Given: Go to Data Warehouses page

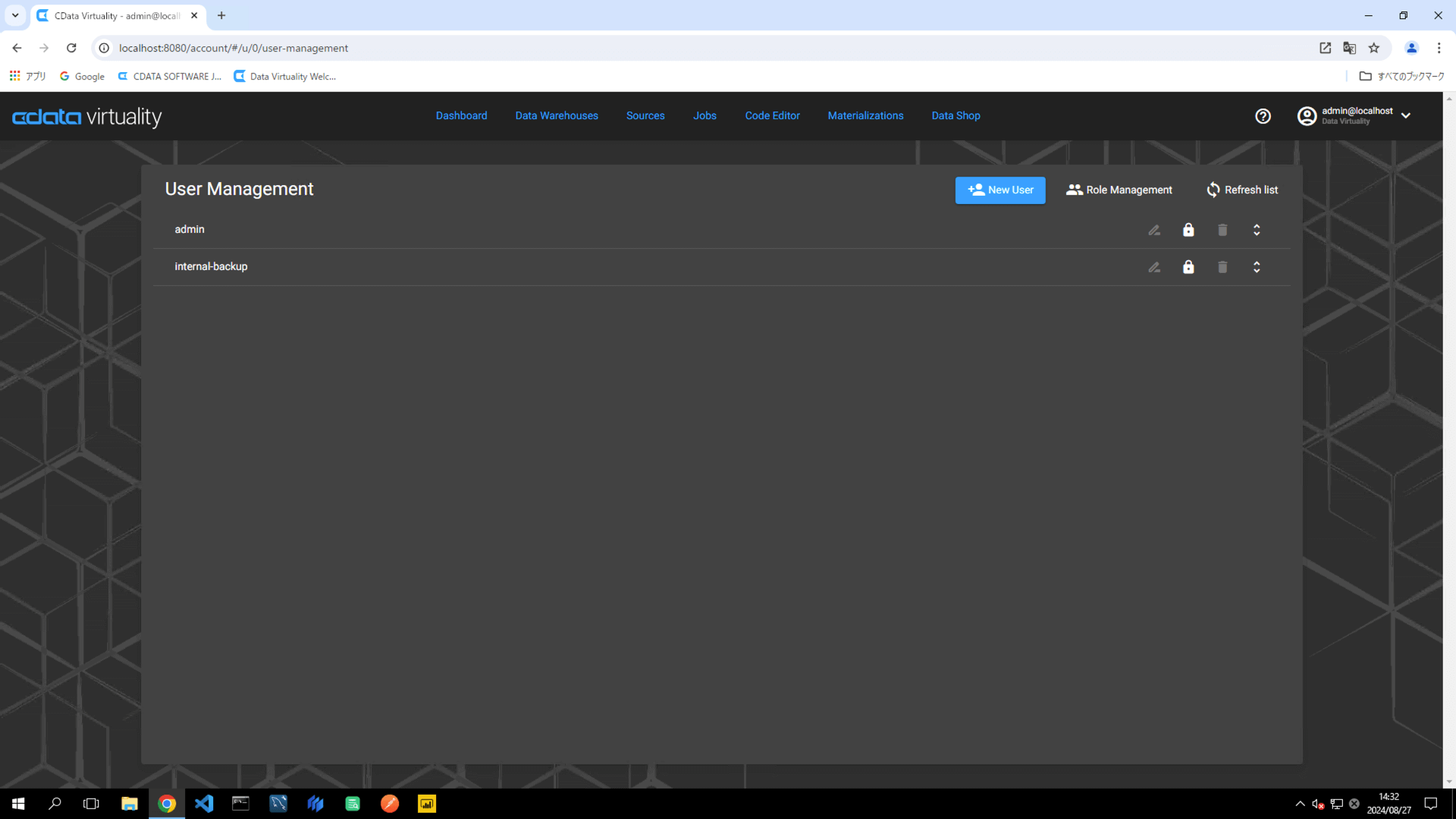Looking at the screenshot, I should [557, 116].
